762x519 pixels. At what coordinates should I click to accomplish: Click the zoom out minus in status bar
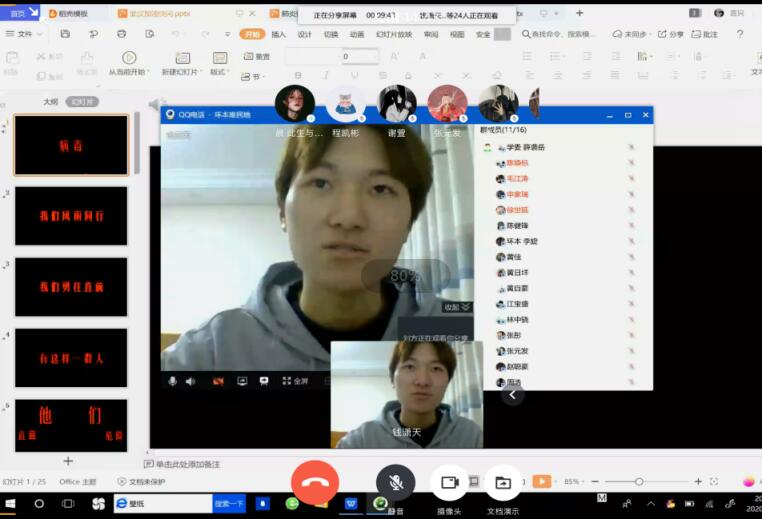pyautogui.click(x=595, y=481)
